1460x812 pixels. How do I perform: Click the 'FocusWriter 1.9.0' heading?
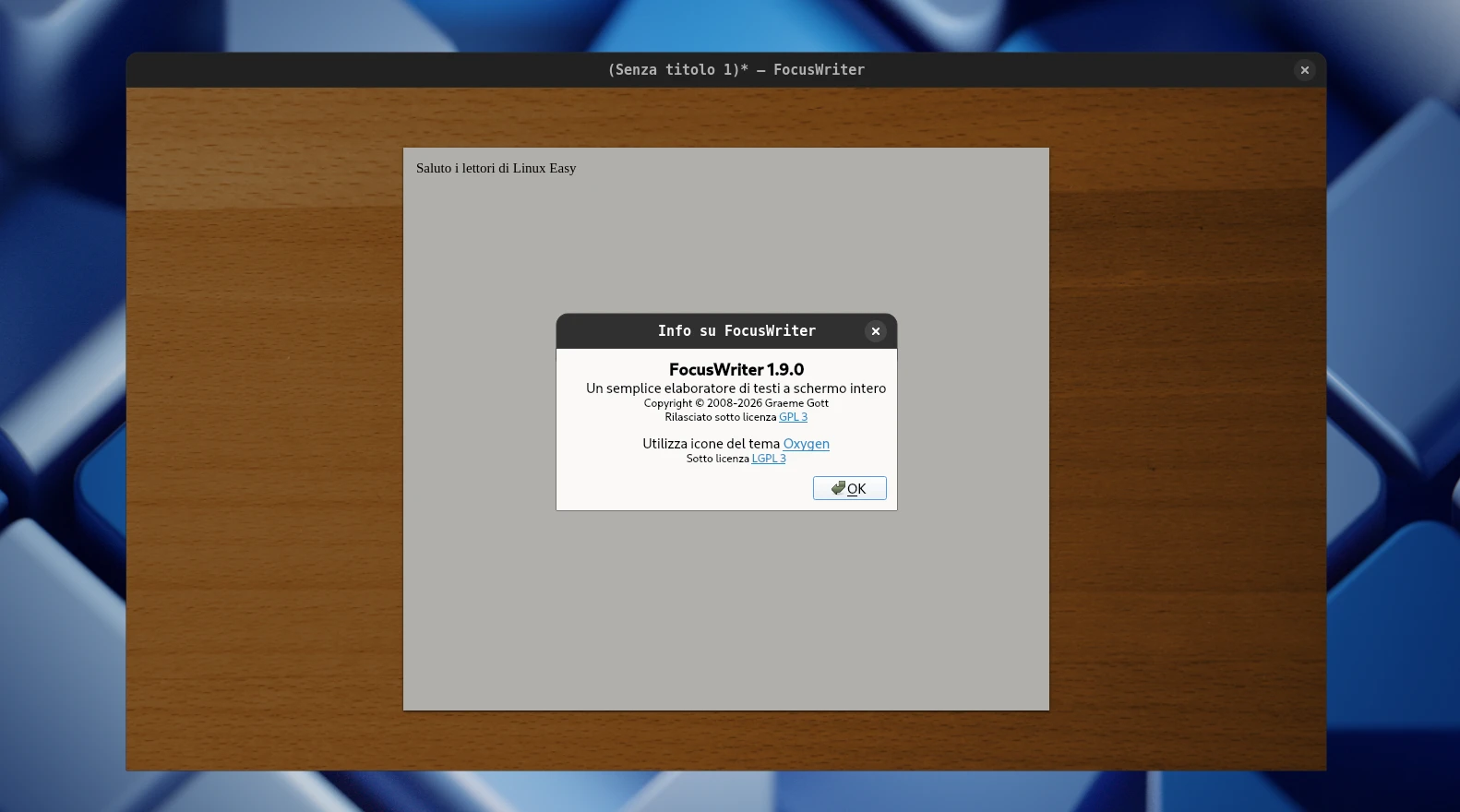pos(736,369)
